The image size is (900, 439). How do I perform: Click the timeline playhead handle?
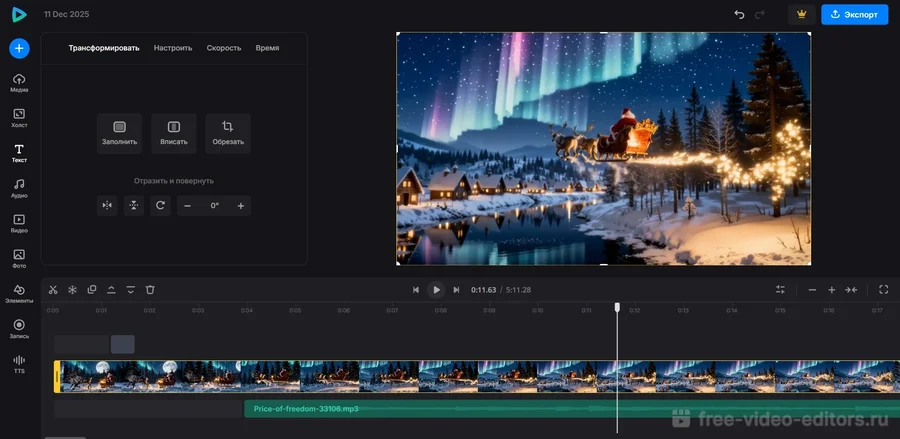pyautogui.click(x=618, y=307)
